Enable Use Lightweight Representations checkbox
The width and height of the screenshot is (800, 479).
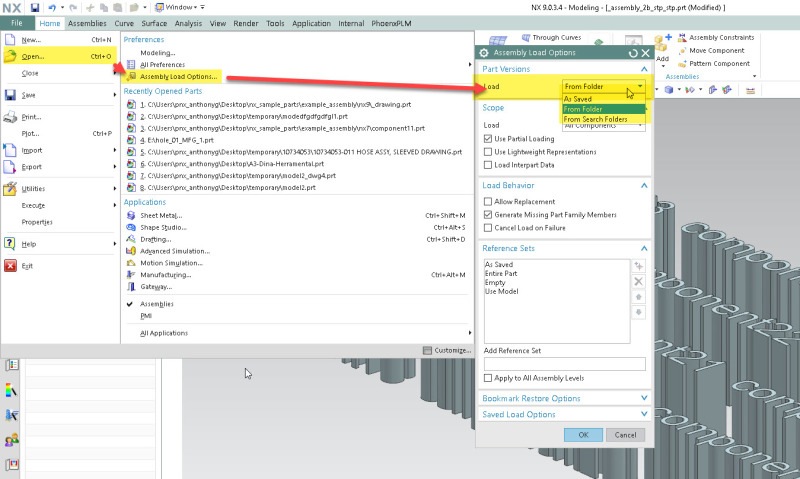click(488, 152)
